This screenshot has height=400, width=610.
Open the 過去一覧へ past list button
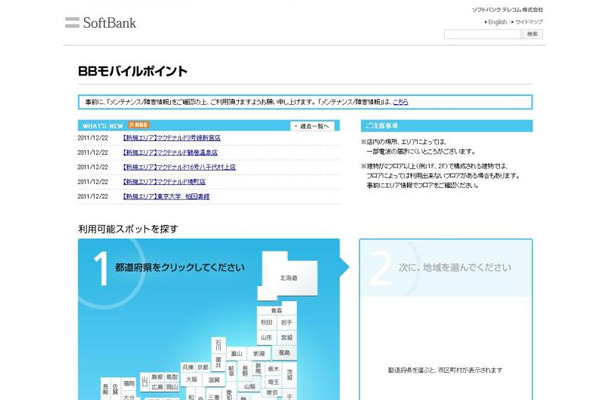click(312, 126)
